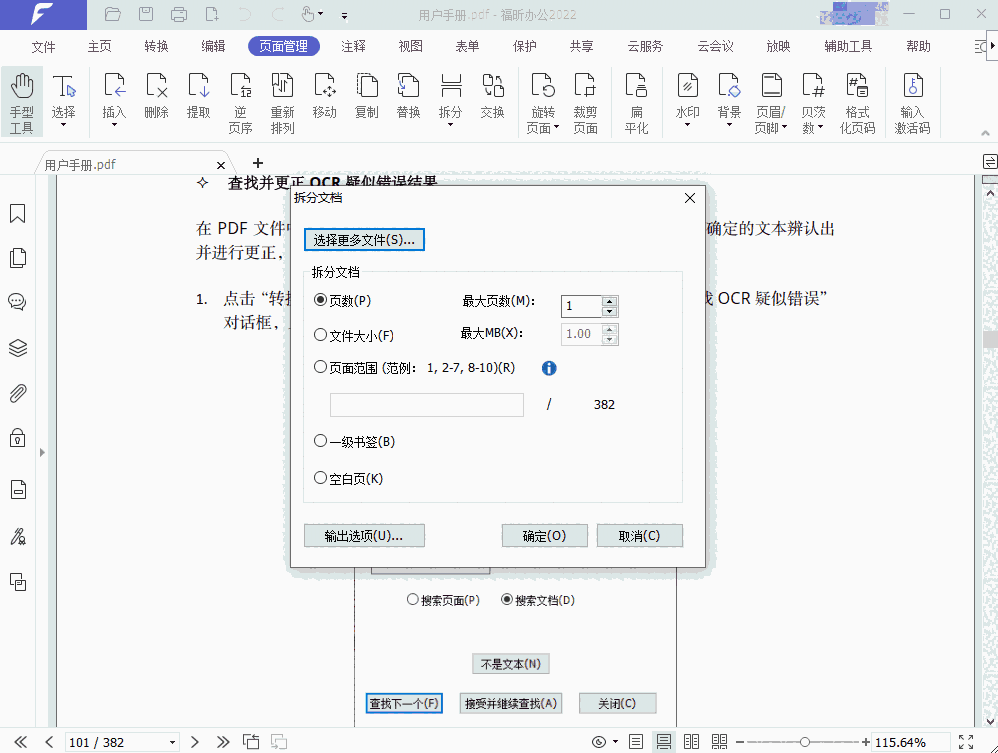Viewport: 998px width, 753px height.
Task: Select the 文件大小(F) radio button
Action: tap(321, 335)
